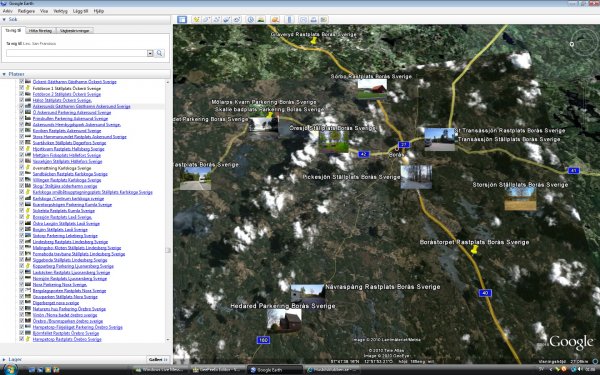Click View in Google Maps icon
The height and width of the screenshot is (375, 600).
[x=324, y=20]
